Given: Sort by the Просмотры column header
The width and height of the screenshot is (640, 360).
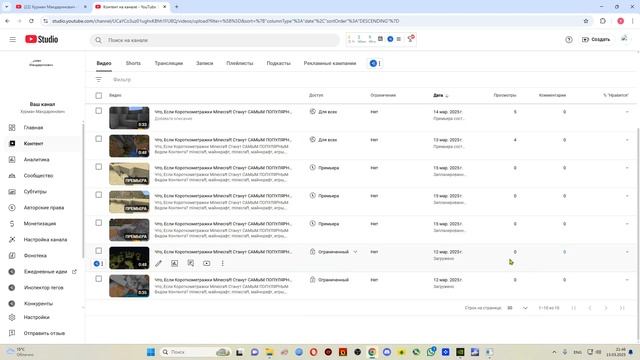Looking at the screenshot, I should (504, 95).
